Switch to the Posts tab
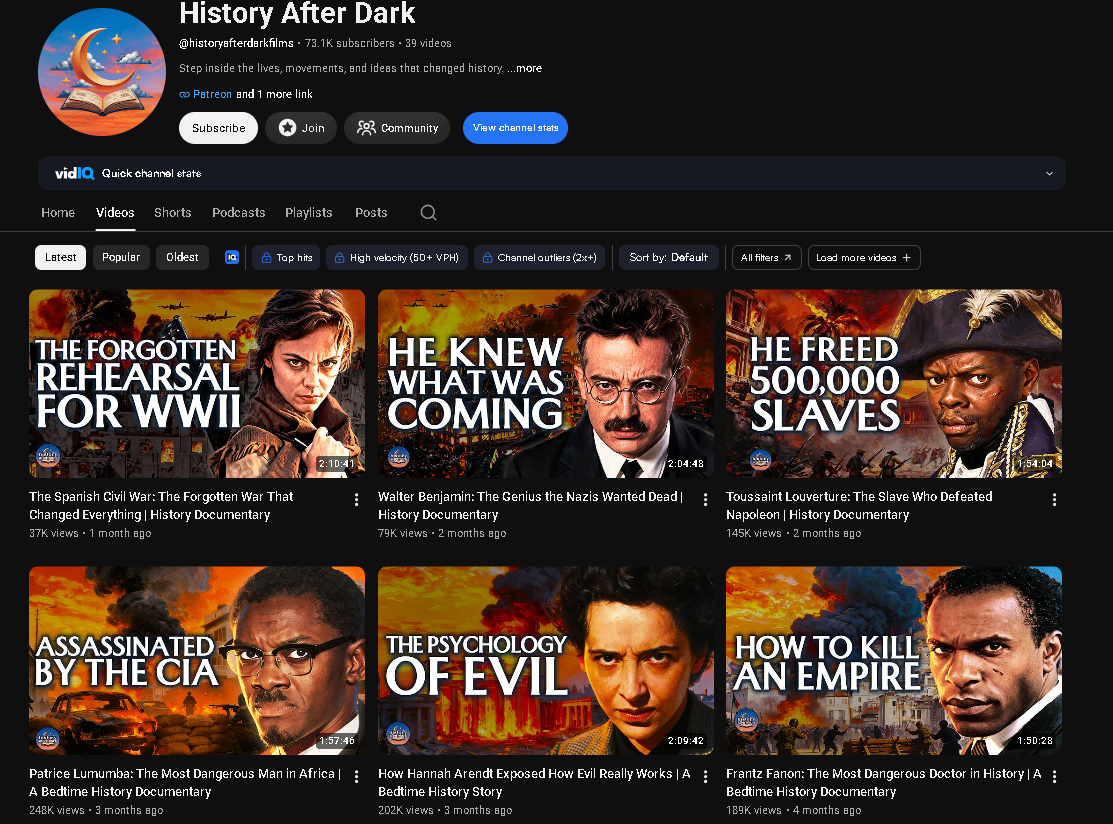The height and width of the screenshot is (824, 1113). click(371, 212)
